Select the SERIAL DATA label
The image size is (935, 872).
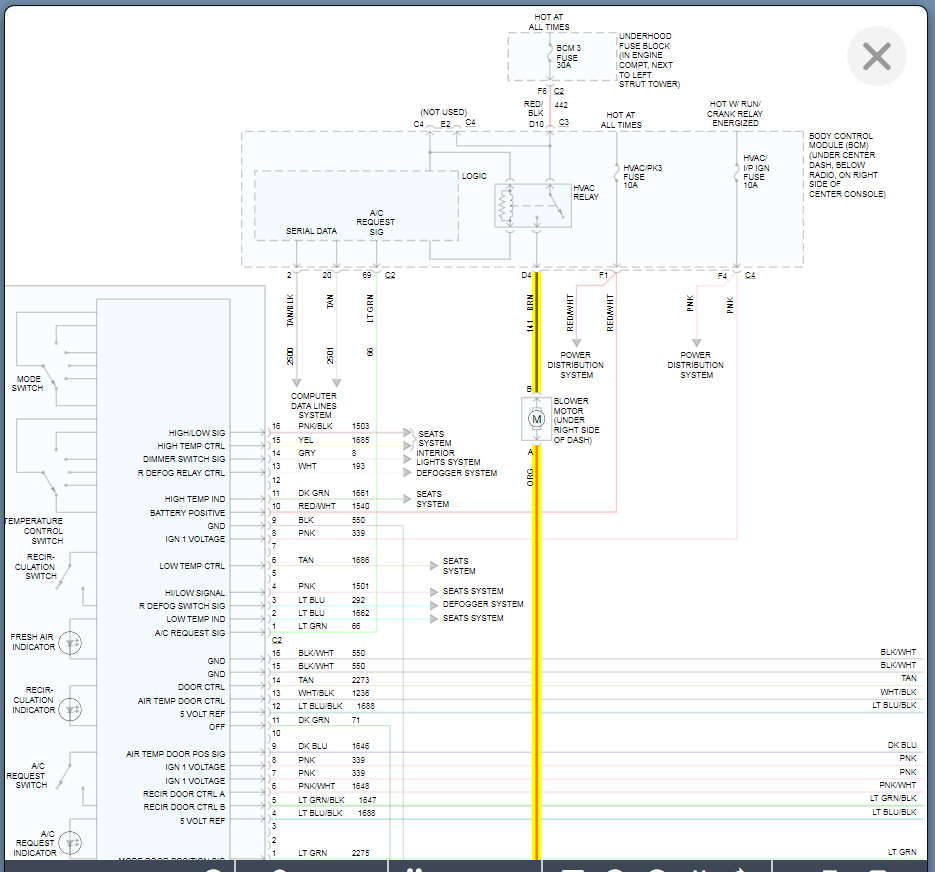tap(311, 231)
